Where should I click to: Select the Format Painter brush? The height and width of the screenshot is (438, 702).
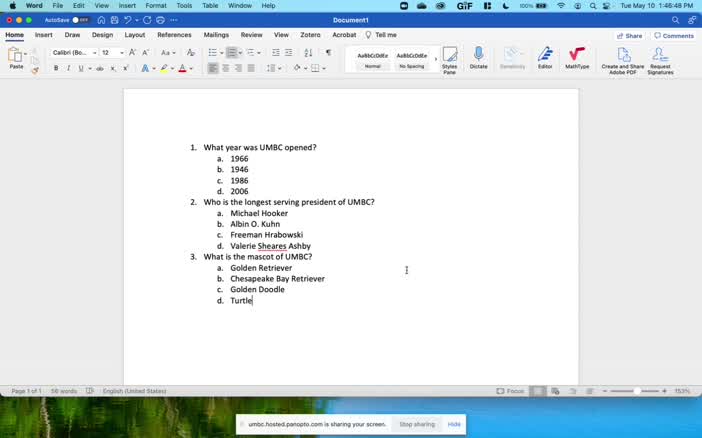click(x=35, y=70)
